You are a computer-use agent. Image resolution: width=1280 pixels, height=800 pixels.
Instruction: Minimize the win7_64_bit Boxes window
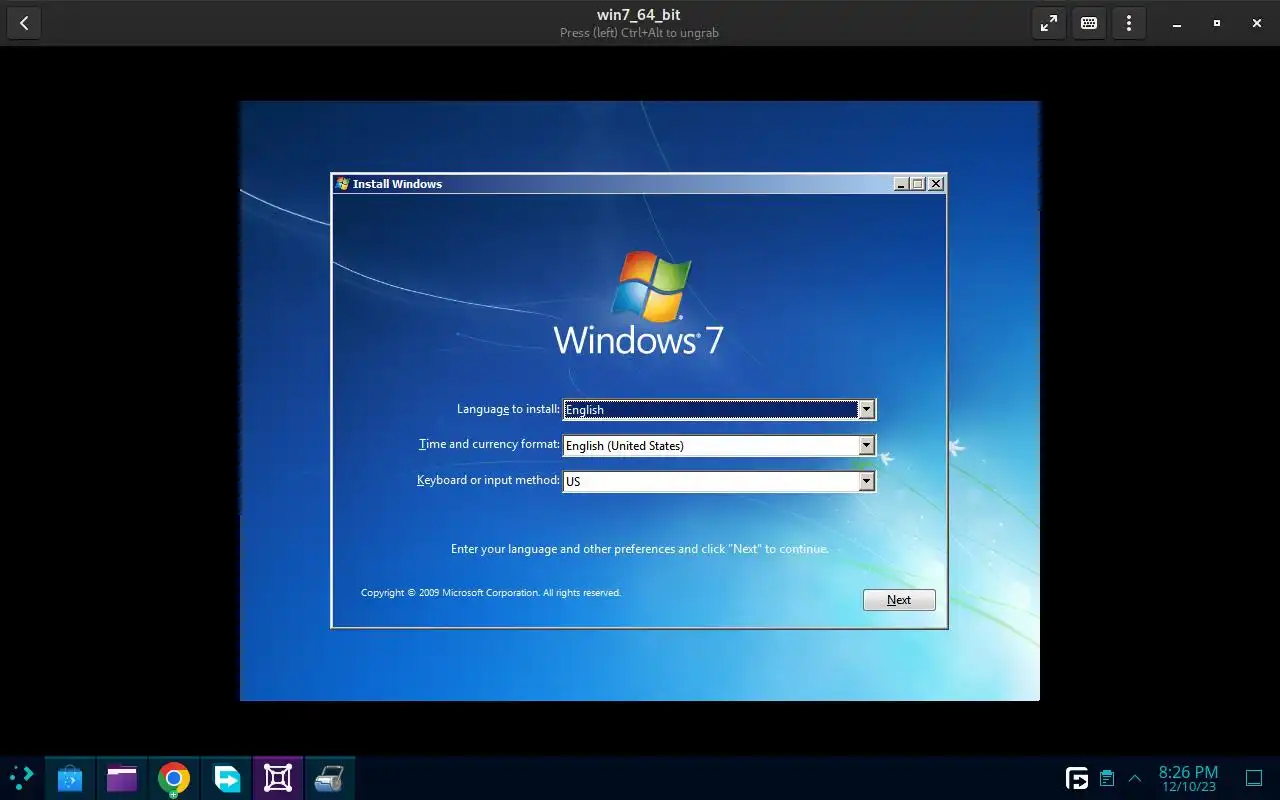click(x=1177, y=23)
